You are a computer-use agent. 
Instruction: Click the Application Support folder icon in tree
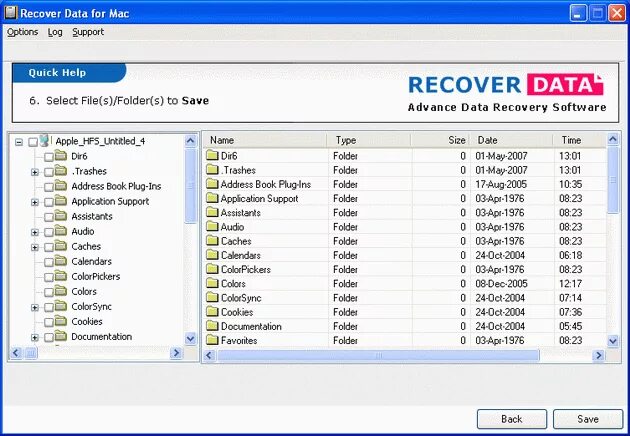click(61, 201)
